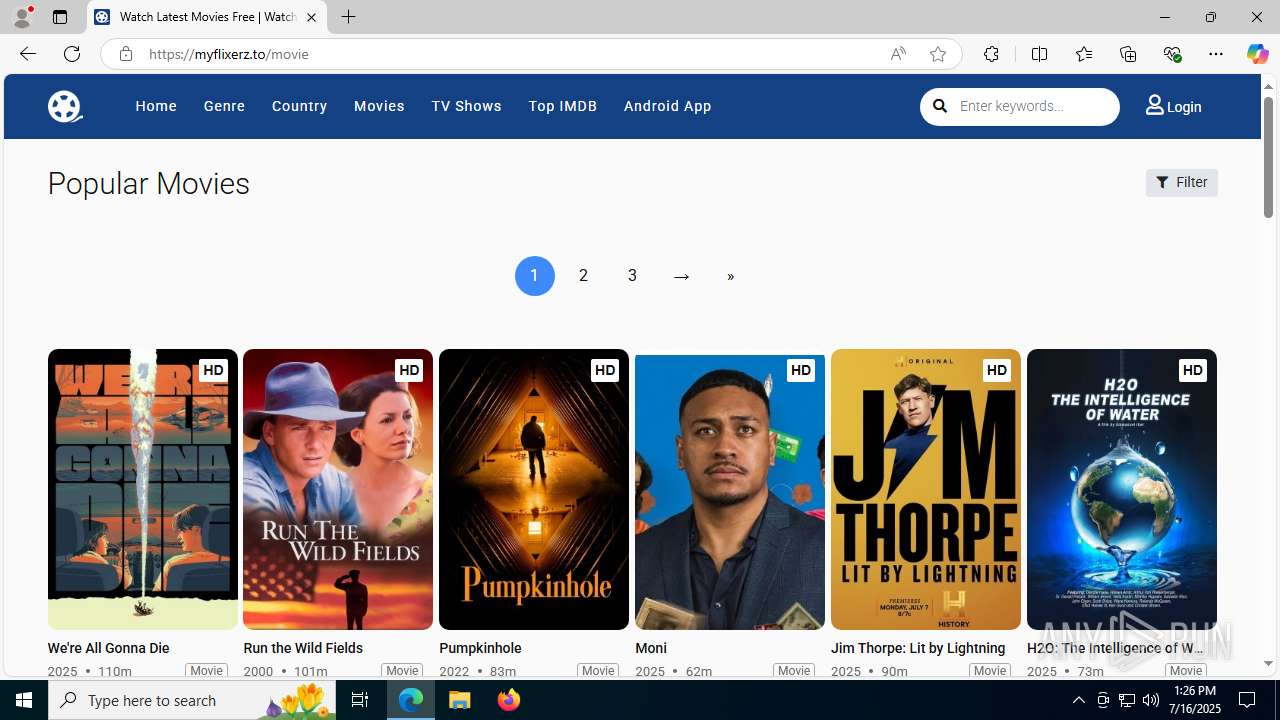The height and width of the screenshot is (720, 1280).
Task: Open Favorites list icon
Action: pyautogui.click(x=1083, y=54)
